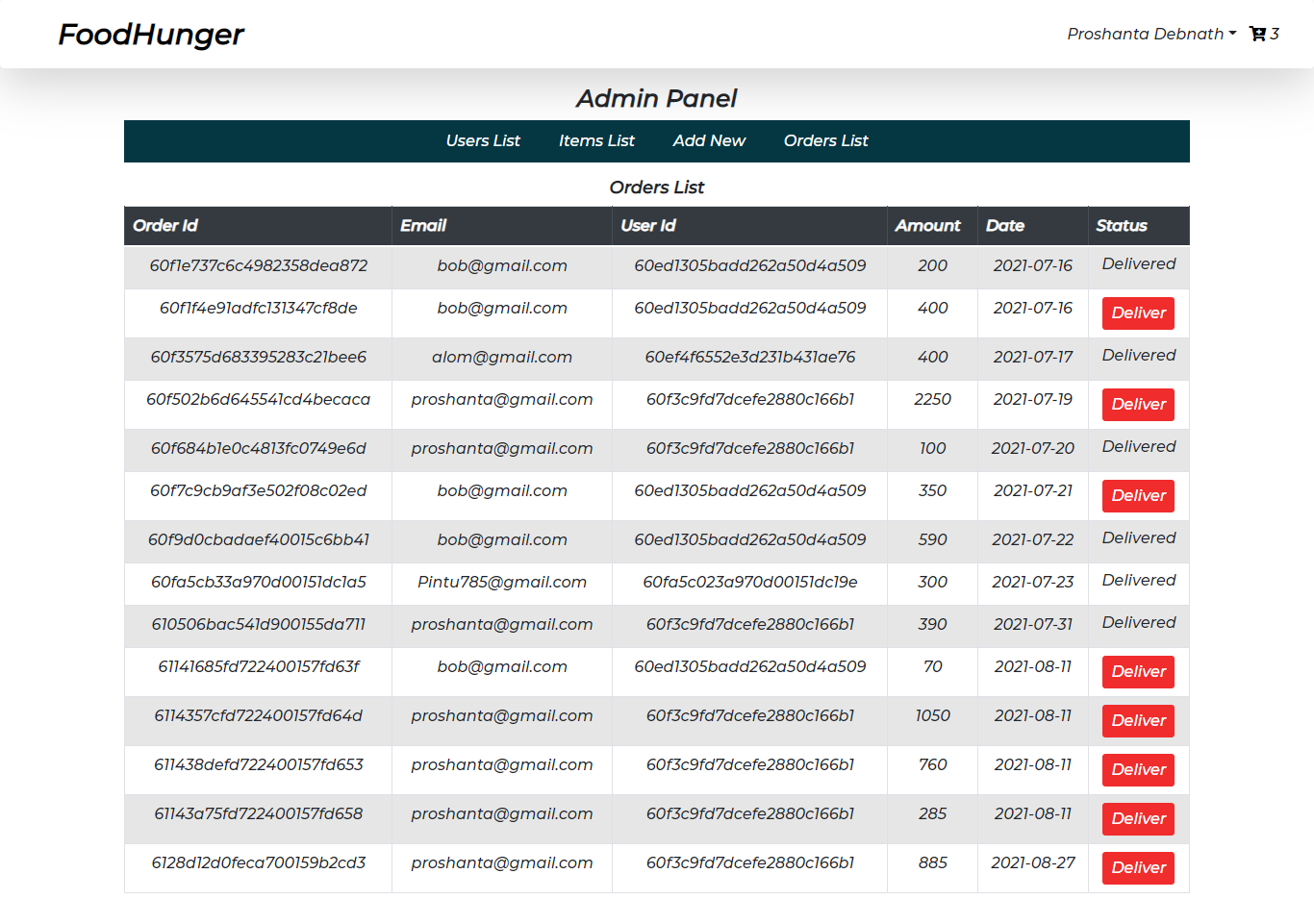1314x924 pixels.
Task: Deliver order 60f502b6d645541cd4becaca
Action: pyautogui.click(x=1138, y=404)
